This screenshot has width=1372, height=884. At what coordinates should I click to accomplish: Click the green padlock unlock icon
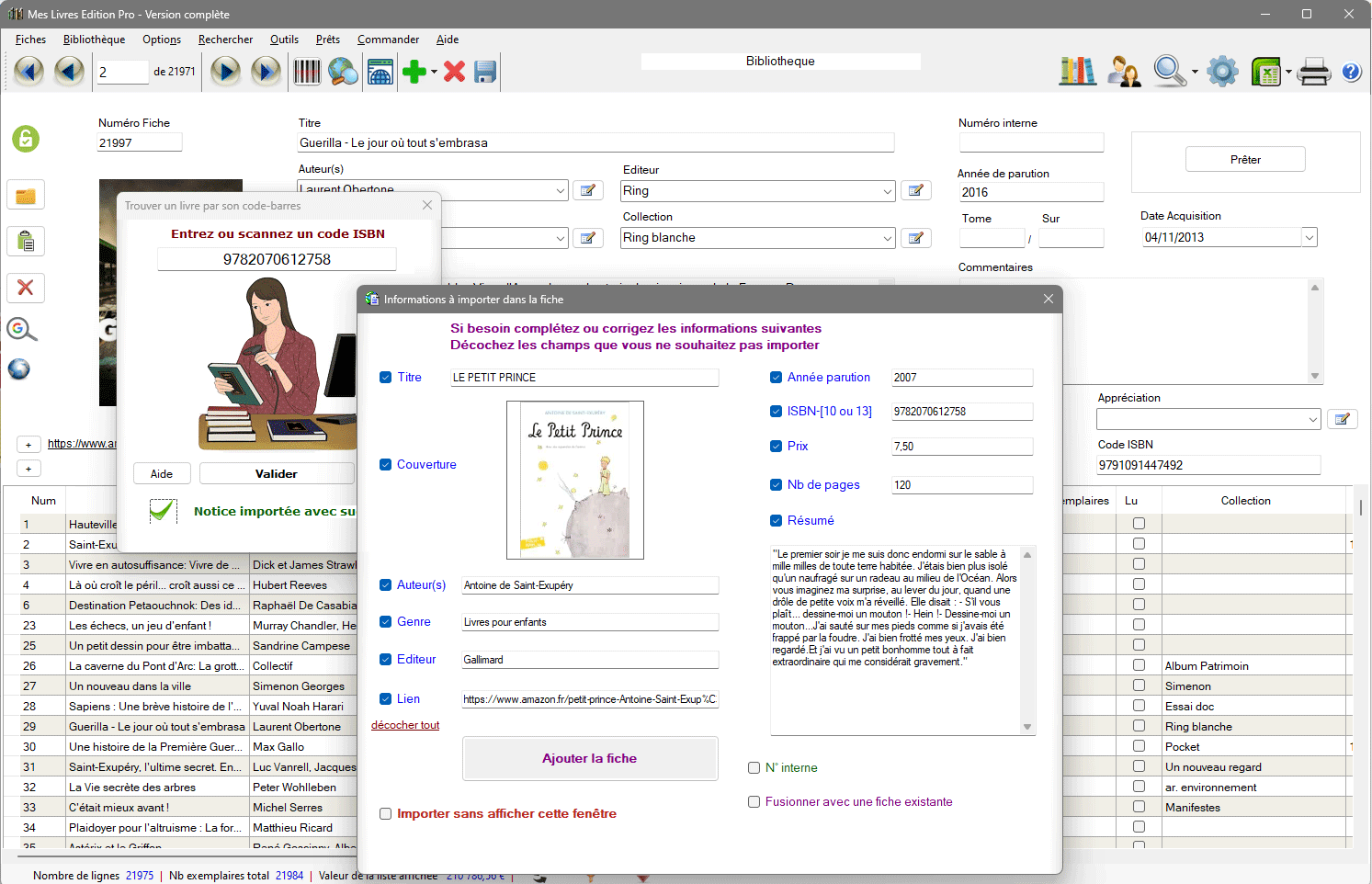[26, 139]
